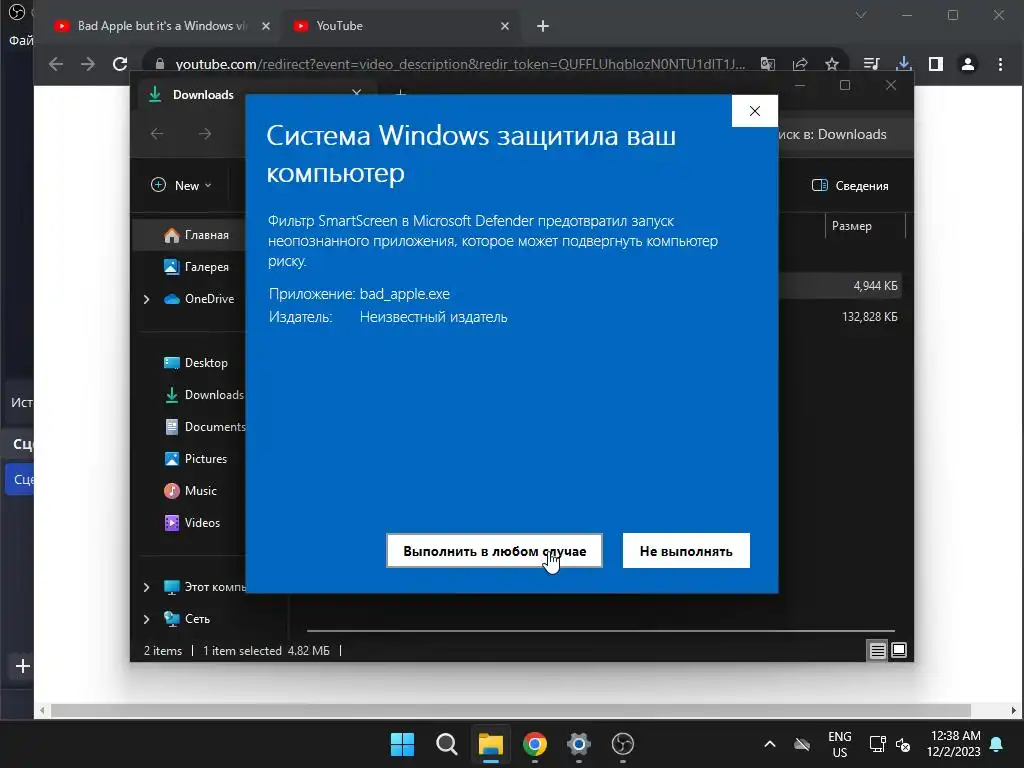Open Settings gear from taskbar
The height and width of the screenshot is (768, 1024).
(x=579, y=744)
